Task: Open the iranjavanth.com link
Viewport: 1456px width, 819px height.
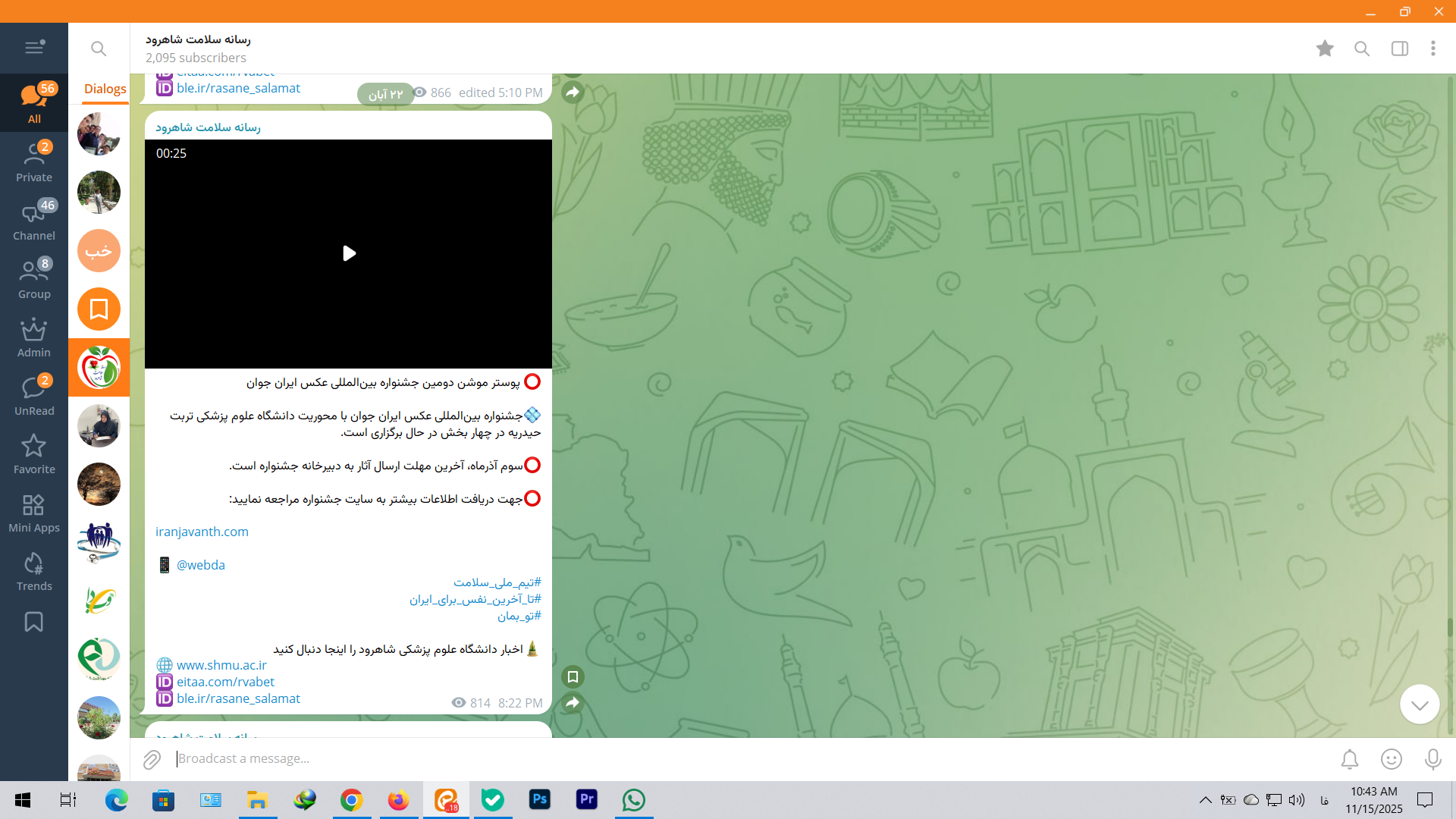Action: tap(202, 532)
